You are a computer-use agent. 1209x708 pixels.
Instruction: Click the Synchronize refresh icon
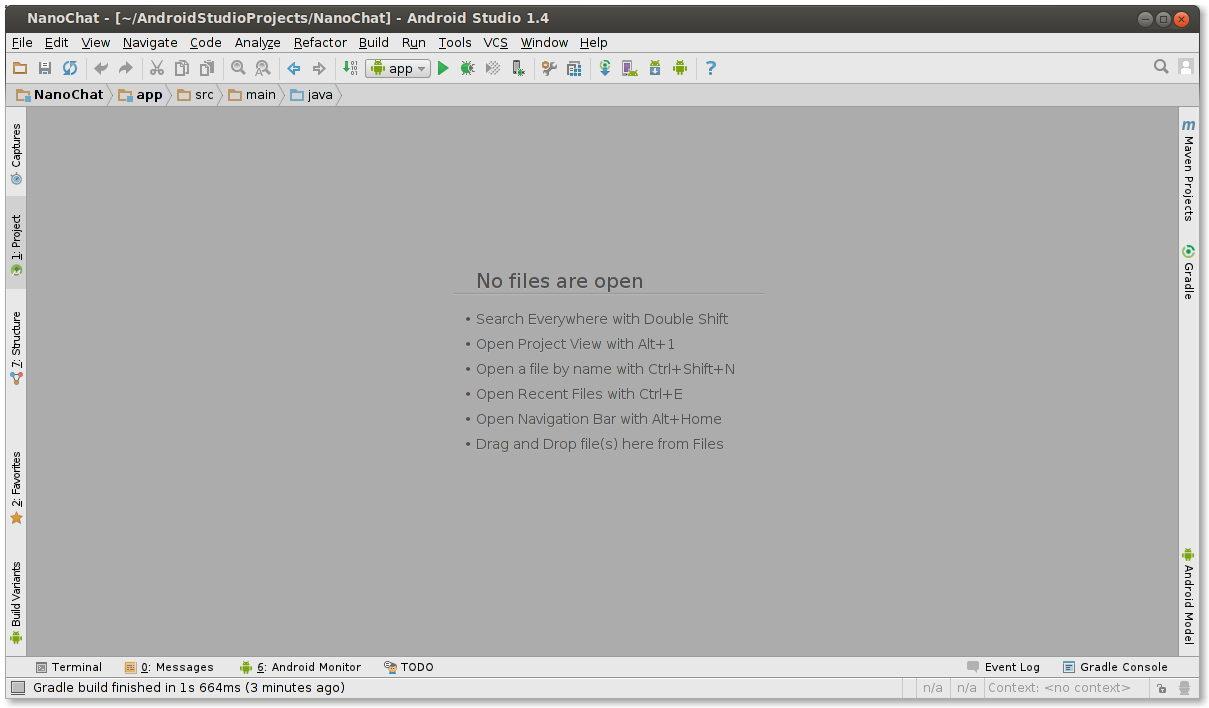(x=70, y=68)
